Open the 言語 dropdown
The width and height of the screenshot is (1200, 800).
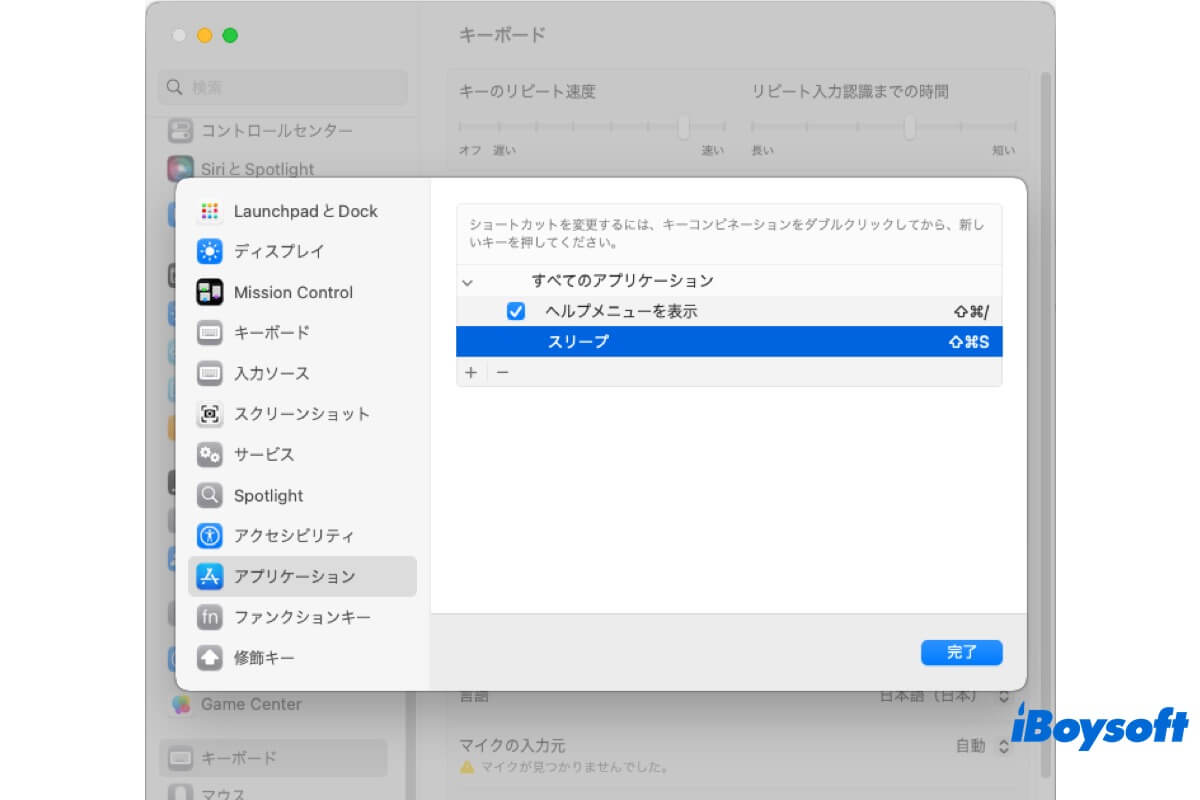pyautogui.click(x=1004, y=696)
